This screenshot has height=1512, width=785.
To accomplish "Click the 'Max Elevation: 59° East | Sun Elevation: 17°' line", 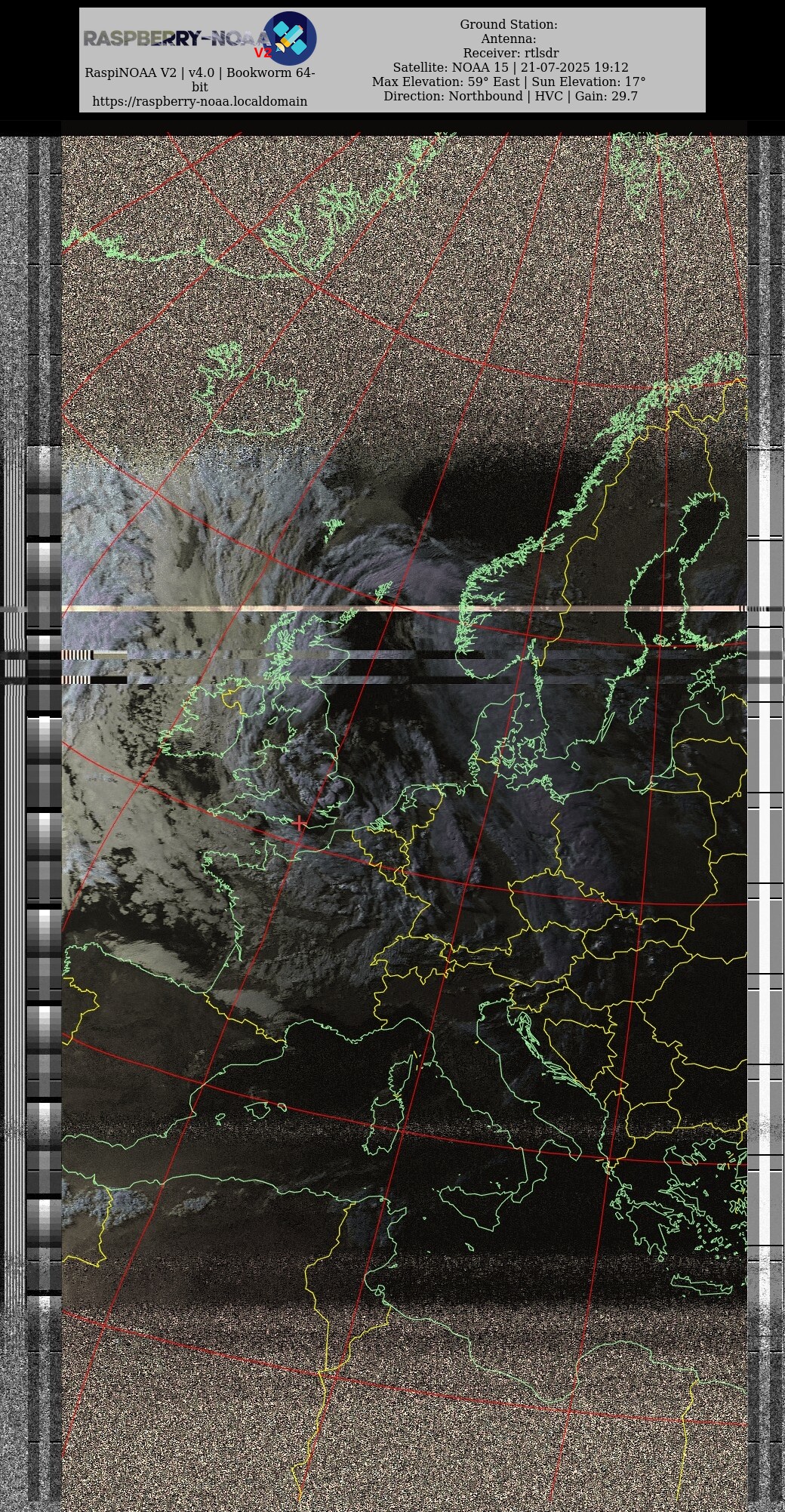I will (x=509, y=82).
